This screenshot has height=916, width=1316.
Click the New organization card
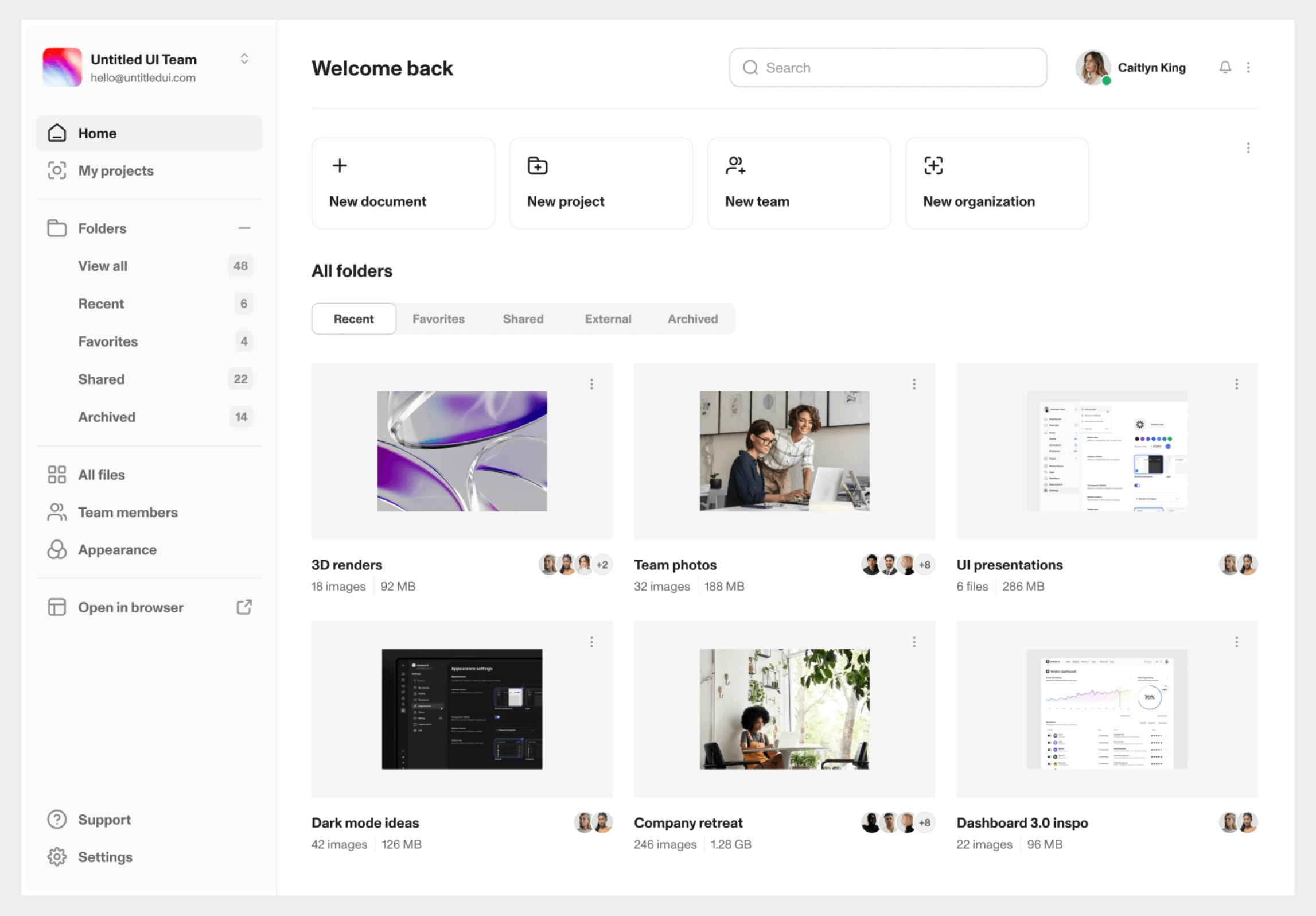tap(996, 184)
